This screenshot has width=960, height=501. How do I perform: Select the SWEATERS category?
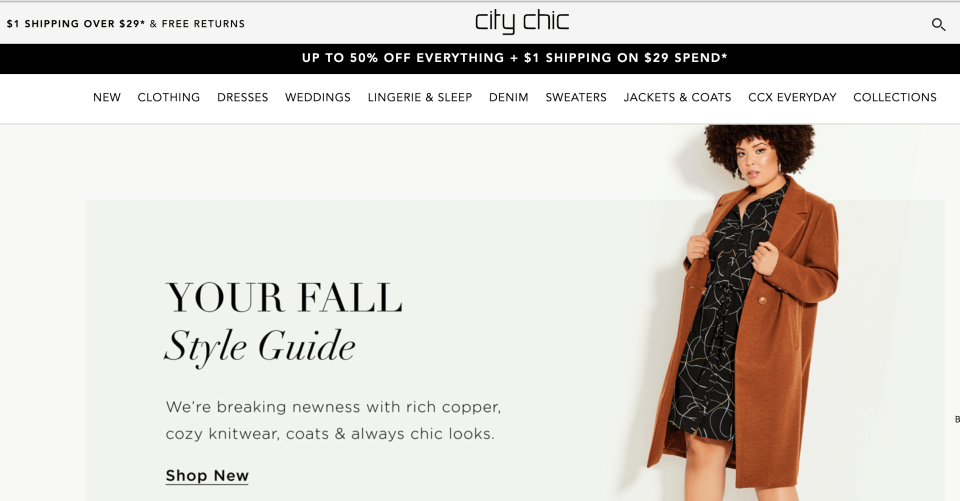pos(576,97)
